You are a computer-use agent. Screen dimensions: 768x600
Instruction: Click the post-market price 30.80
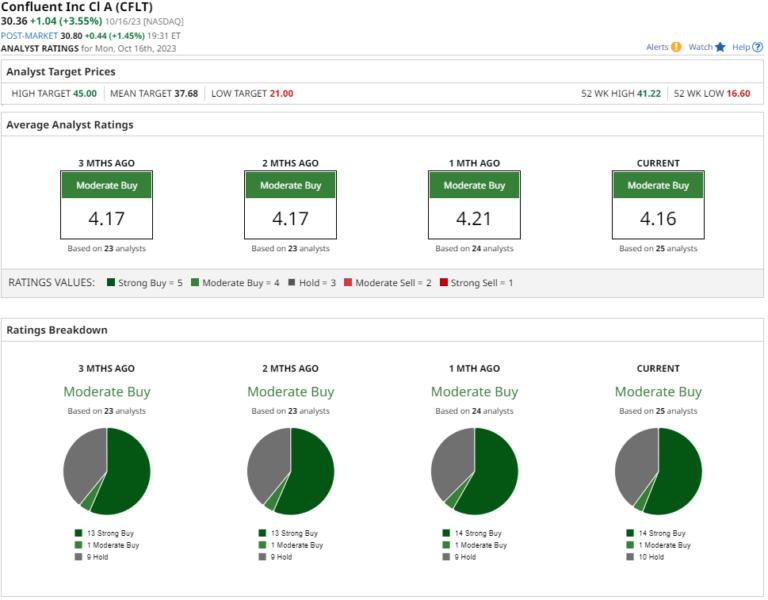(x=71, y=36)
